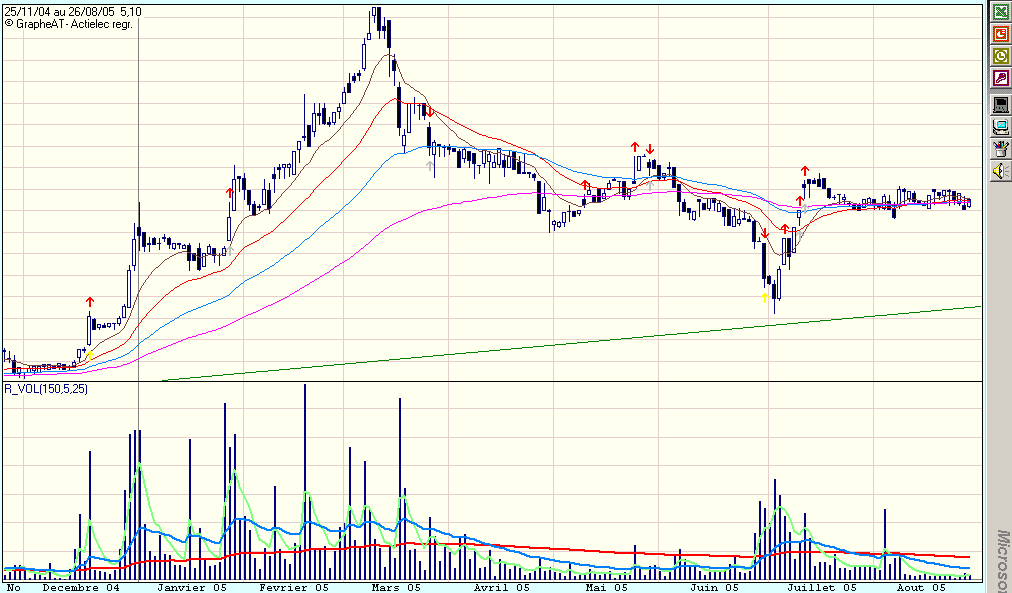Select the Juillet 05 axis label
Screen dimensions: 1012x593
(822, 587)
